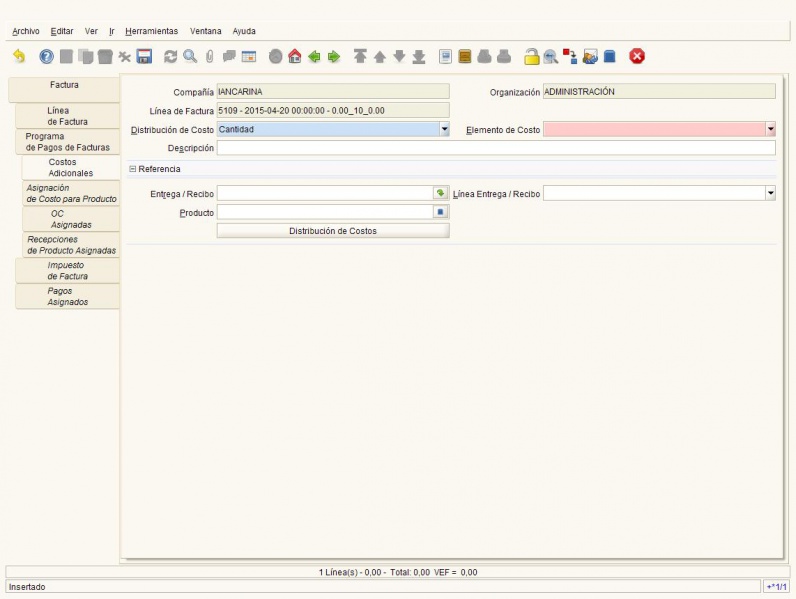Go to previous record up arrow
Screen dimensions: 796x599
[380, 56]
